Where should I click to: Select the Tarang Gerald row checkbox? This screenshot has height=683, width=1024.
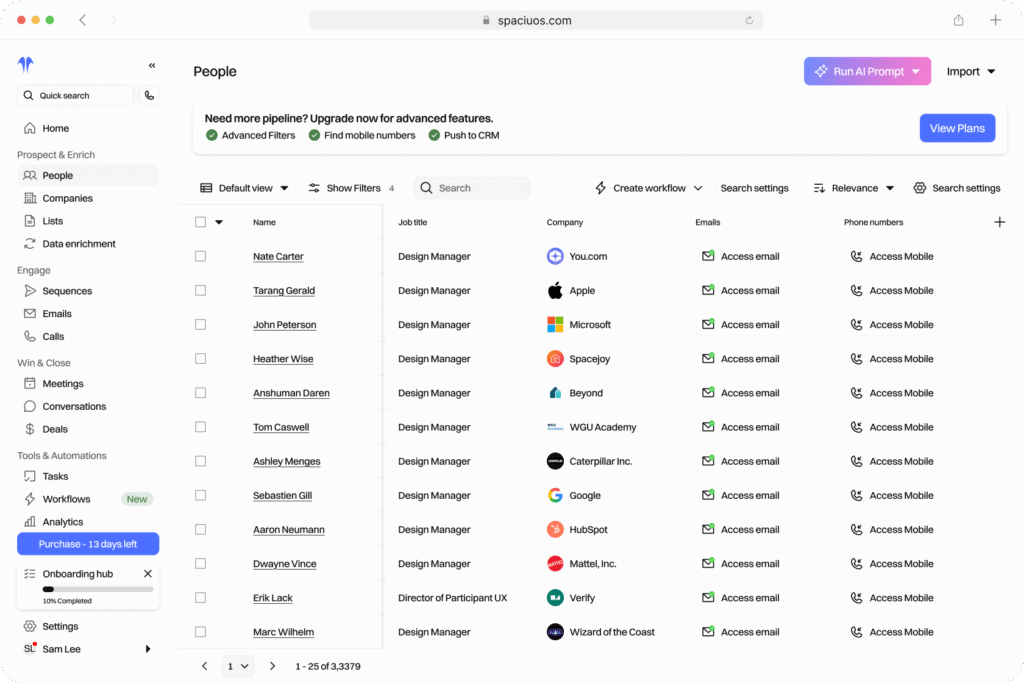click(200, 291)
